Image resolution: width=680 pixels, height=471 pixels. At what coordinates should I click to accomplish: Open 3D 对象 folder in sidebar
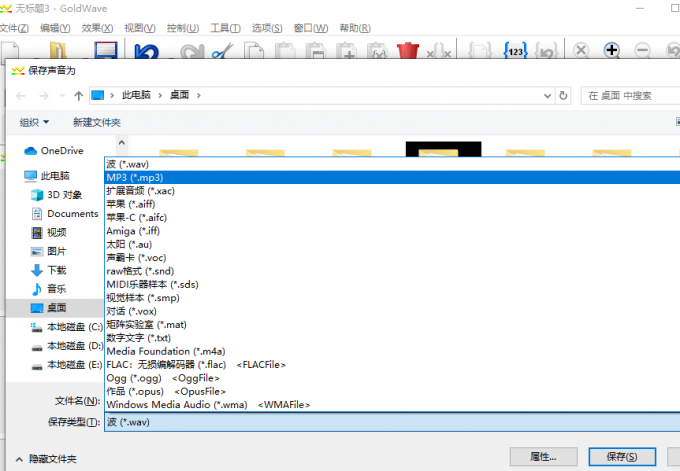coord(56,195)
